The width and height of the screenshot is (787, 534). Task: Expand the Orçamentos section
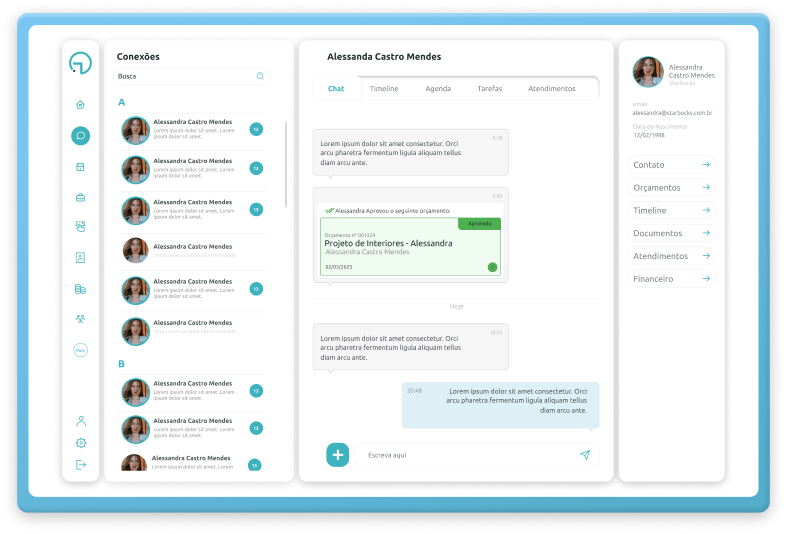click(673, 188)
